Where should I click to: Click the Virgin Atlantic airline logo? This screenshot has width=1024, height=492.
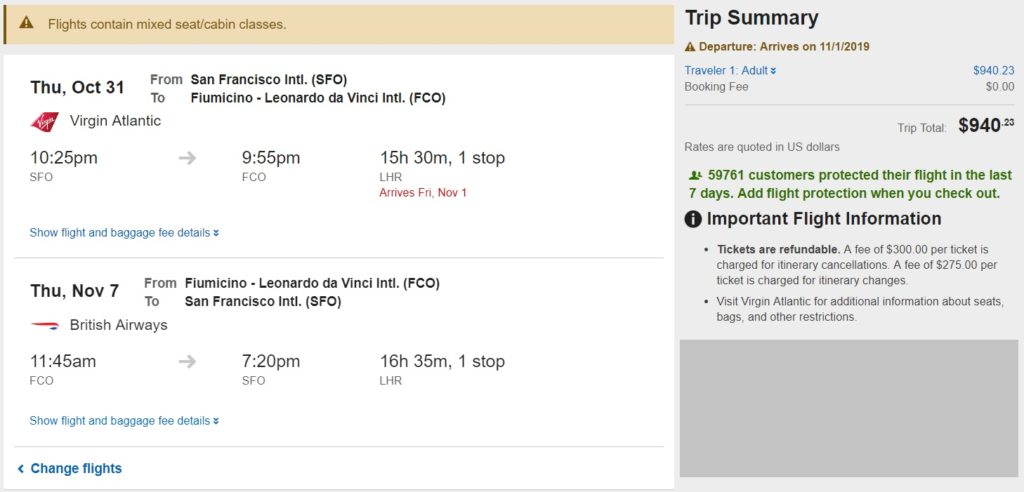pos(44,122)
